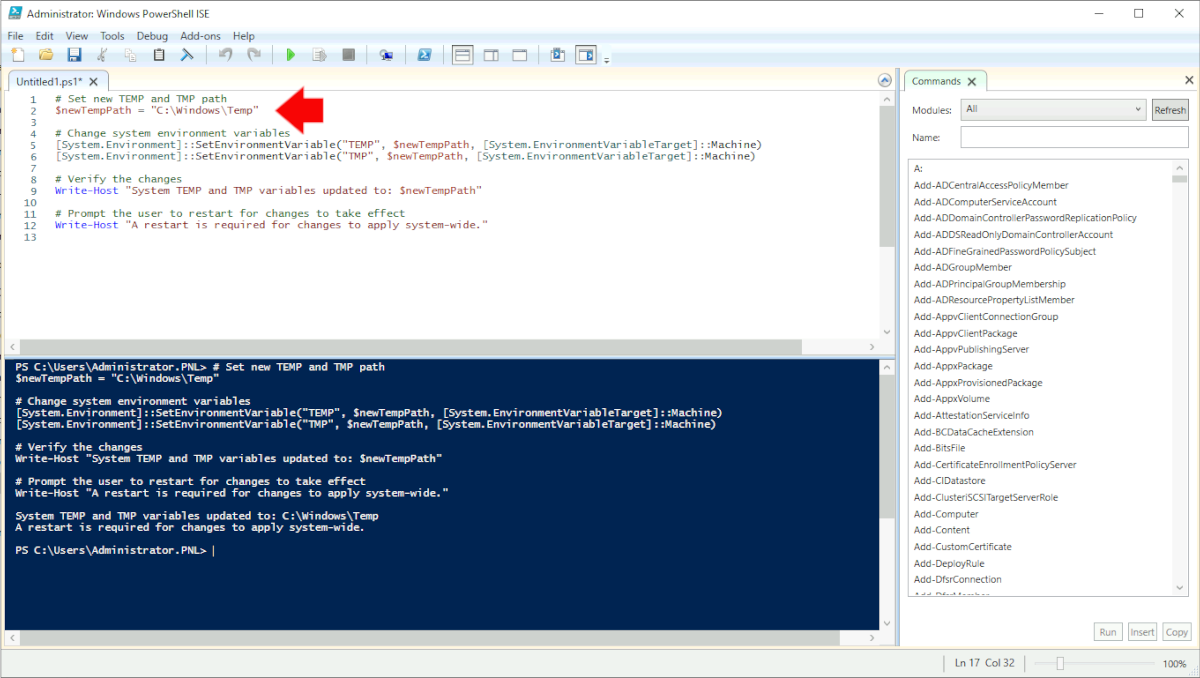The image size is (1200, 678).
Task: Click the Undo arrow icon
Action: click(x=225, y=55)
